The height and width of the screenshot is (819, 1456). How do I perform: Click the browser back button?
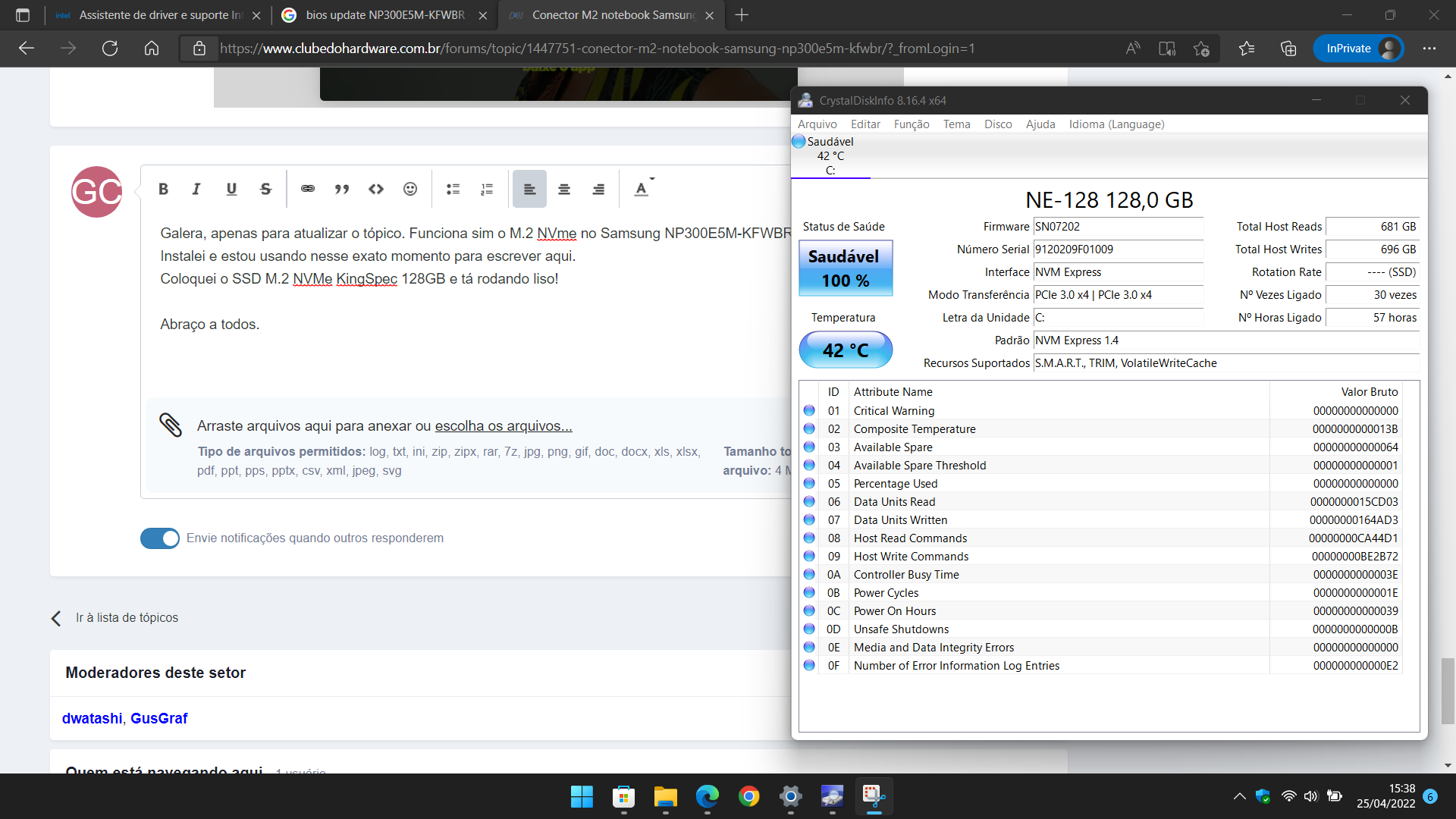(27, 49)
